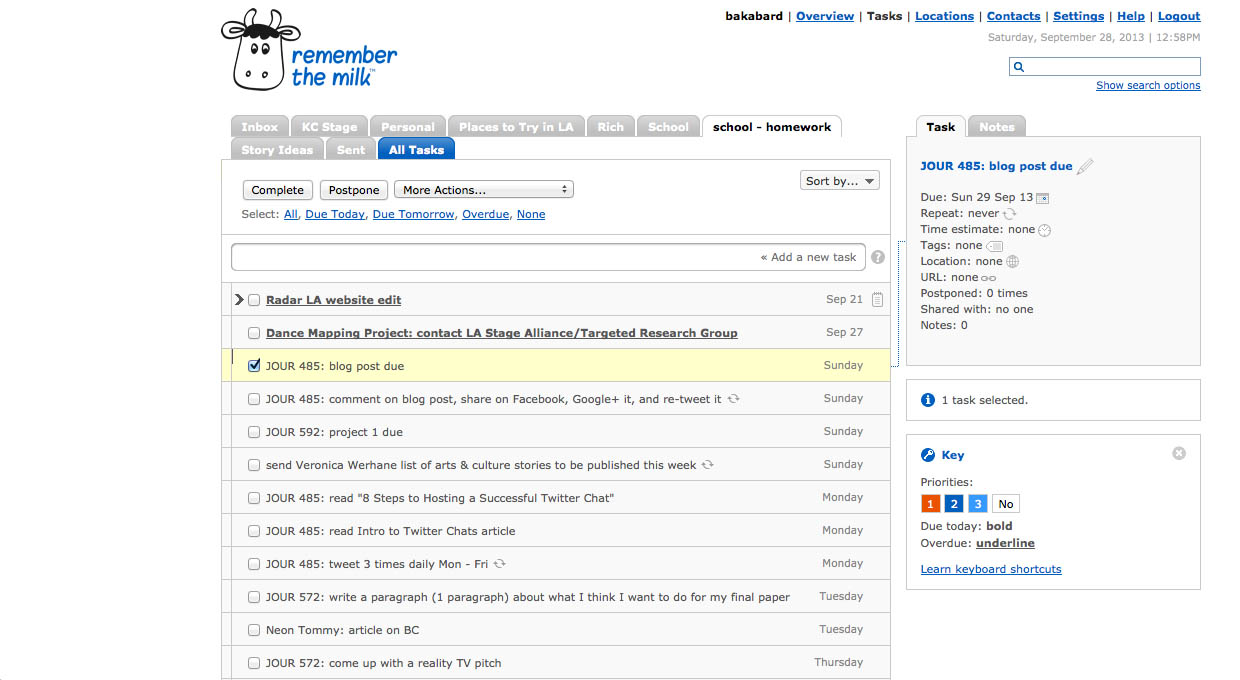This screenshot has width=1240, height=680.
Task: Open the Notes tab in the details panel
Action: tap(996, 127)
